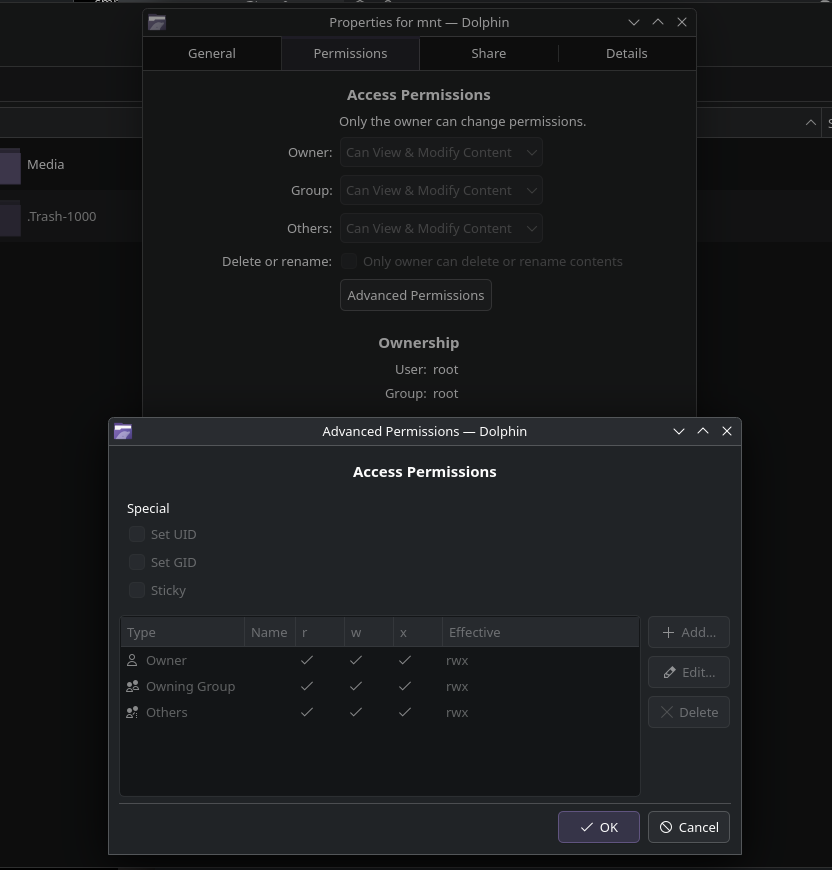Select the .Trash-1000 folder icon
The height and width of the screenshot is (870, 832).
10,218
